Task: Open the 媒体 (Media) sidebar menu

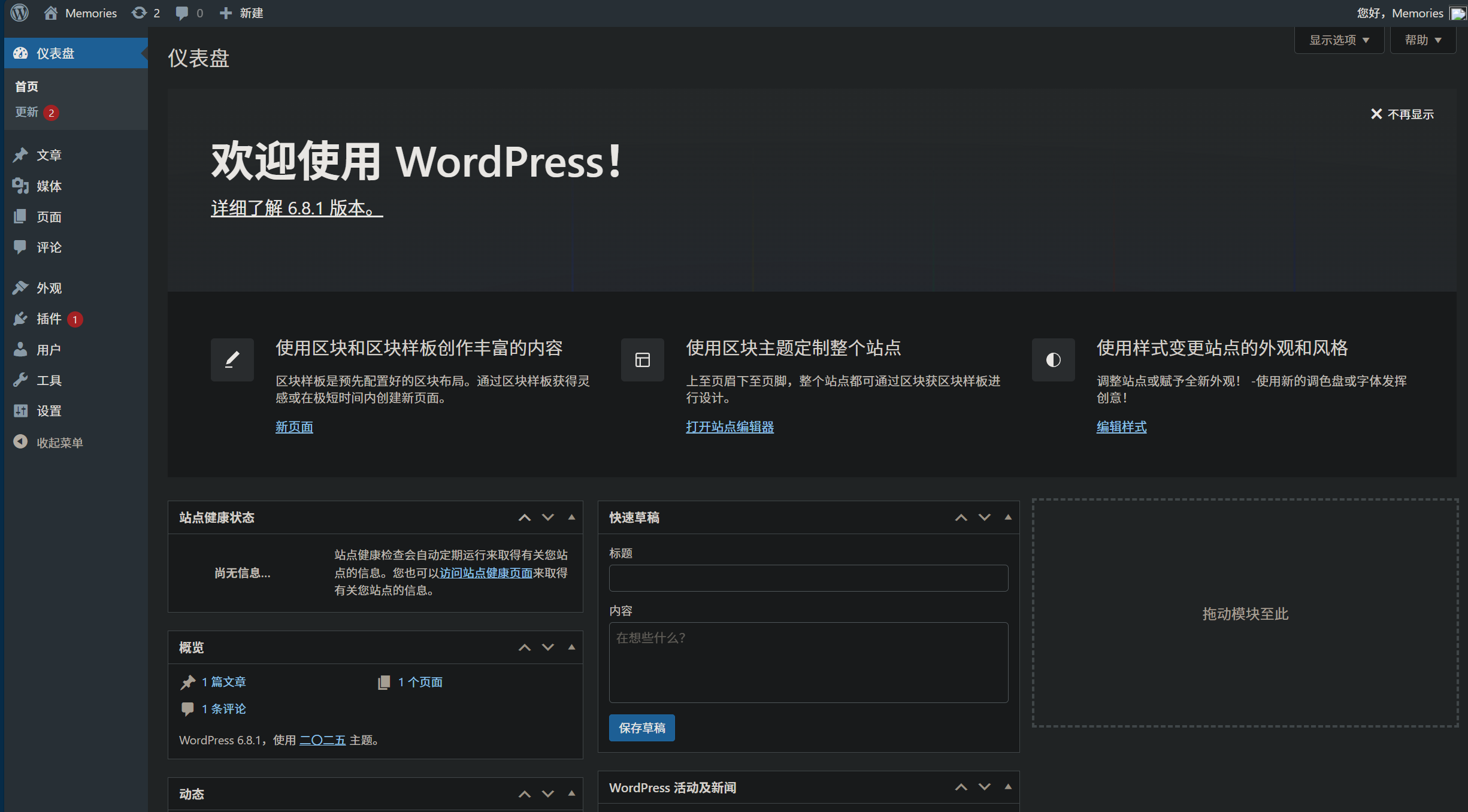Action: point(49,186)
